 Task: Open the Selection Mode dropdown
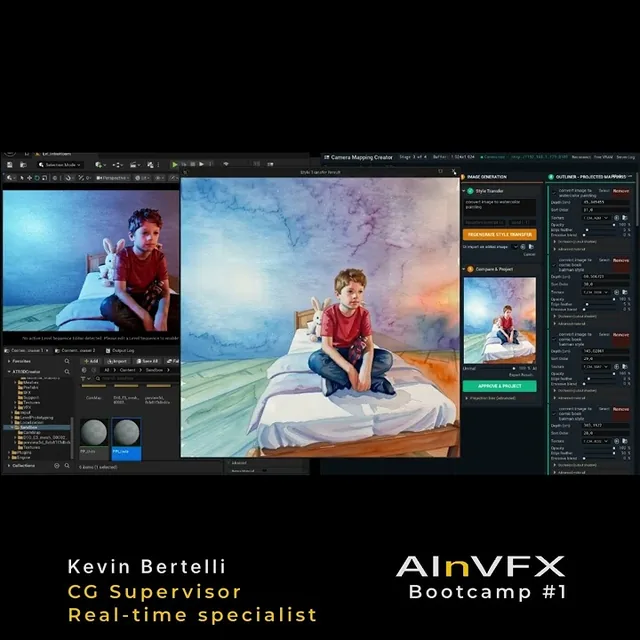[60, 165]
